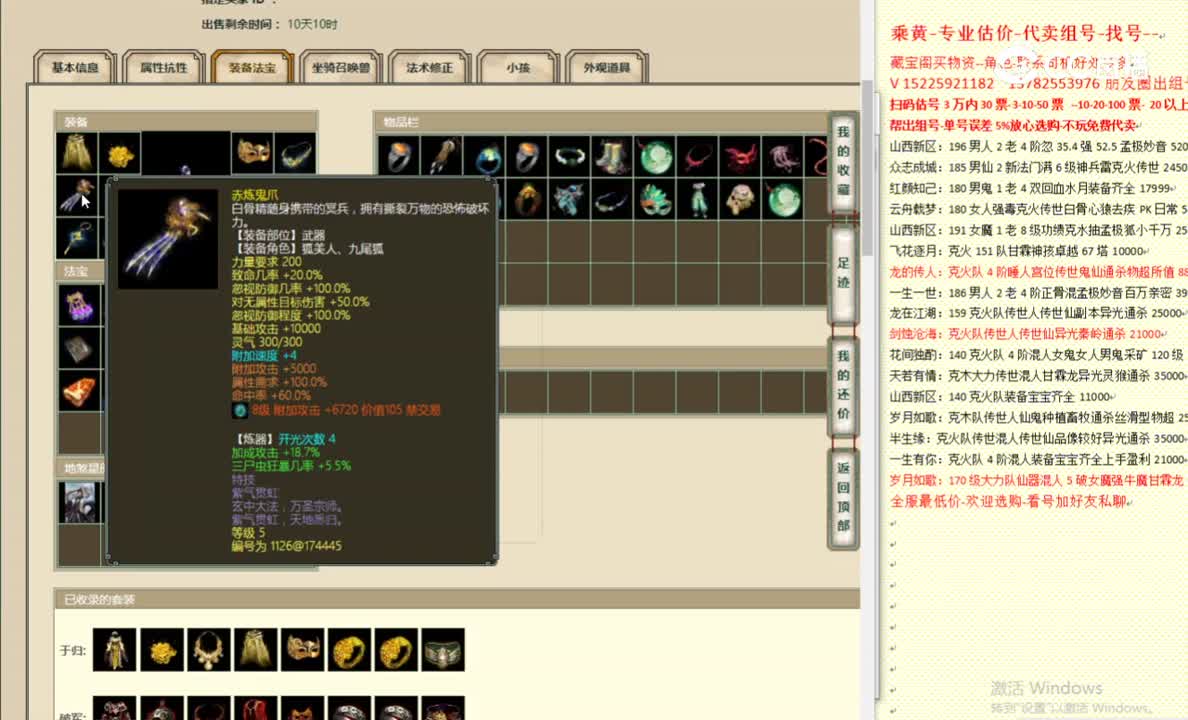Click the line 全服最低价-欢迎选购-看号加好友私聊
This screenshot has height=720, width=1188.
[x=1008, y=501]
